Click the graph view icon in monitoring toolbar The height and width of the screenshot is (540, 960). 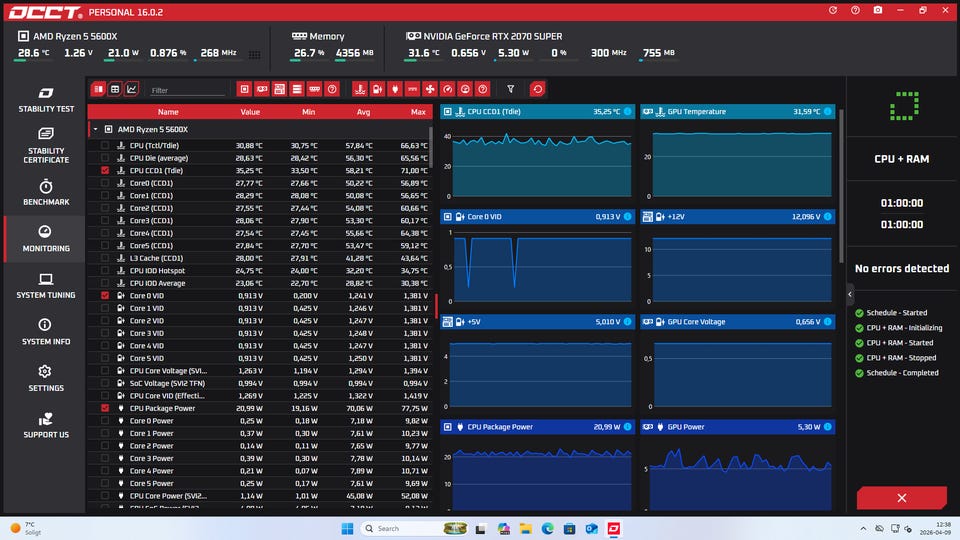[132, 89]
